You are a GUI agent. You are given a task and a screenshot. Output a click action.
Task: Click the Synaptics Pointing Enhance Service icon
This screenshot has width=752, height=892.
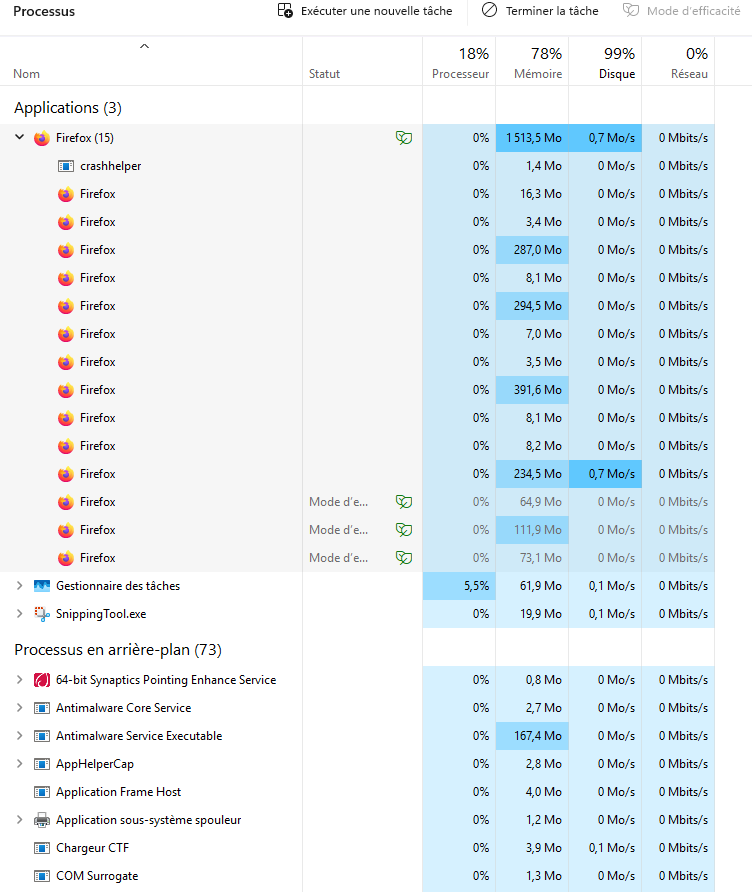click(x=42, y=680)
